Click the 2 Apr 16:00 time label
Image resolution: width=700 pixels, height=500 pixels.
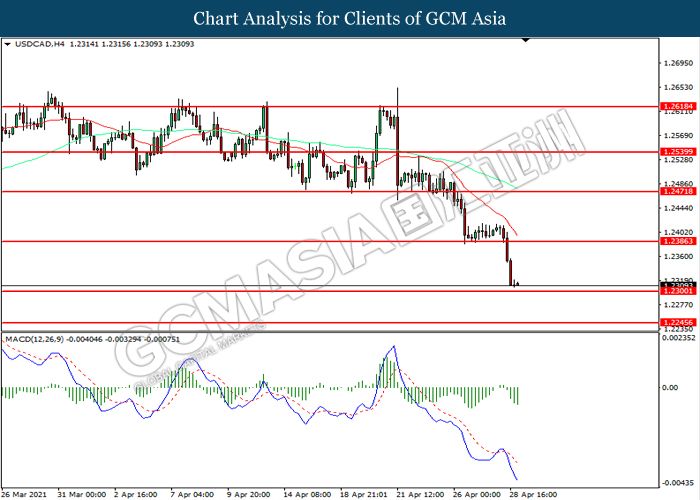tap(135, 495)
